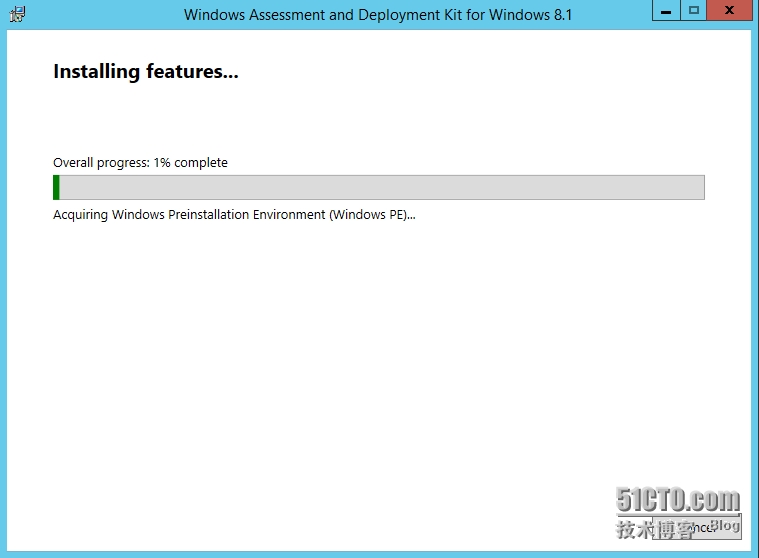This screenshot has height=558, width=759.
Task: Click the "Overall progress: 1% complete" text
Action: pyautogui.click(x=140, y=163)
